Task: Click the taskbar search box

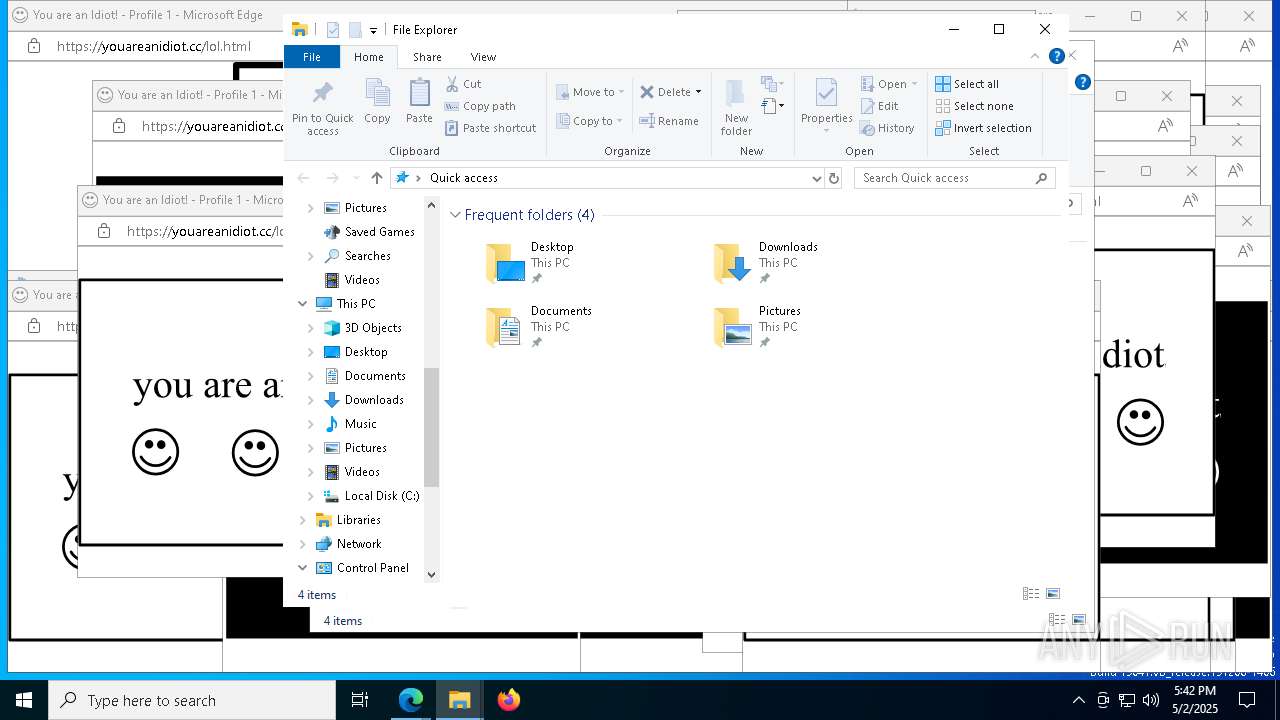Action: [192, 700]
